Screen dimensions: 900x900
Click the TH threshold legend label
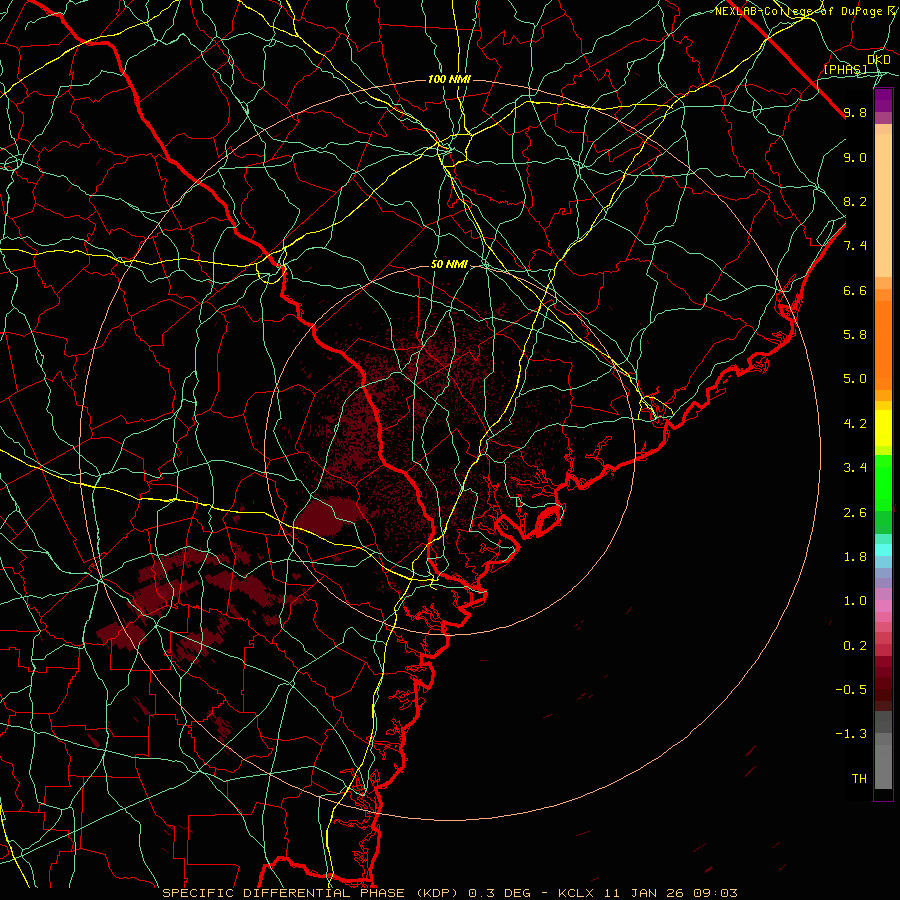[x=859, y=779]
